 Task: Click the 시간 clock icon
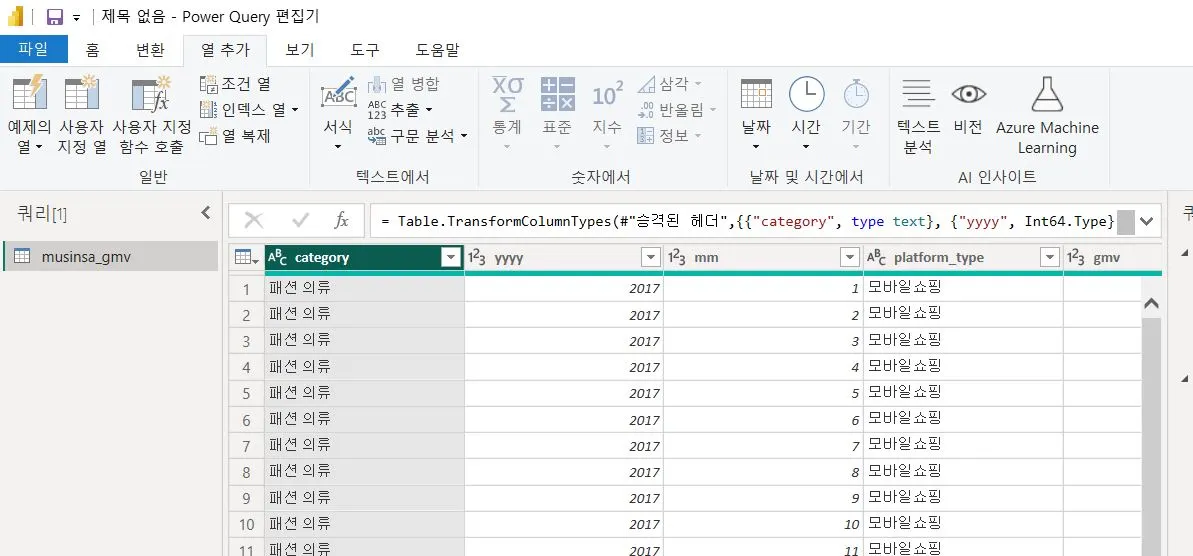806,94
